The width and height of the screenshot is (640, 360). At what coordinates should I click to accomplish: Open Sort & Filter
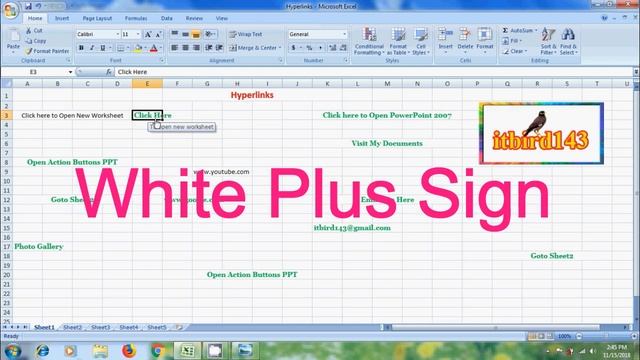pyautogui.click(x=548, y=41)
